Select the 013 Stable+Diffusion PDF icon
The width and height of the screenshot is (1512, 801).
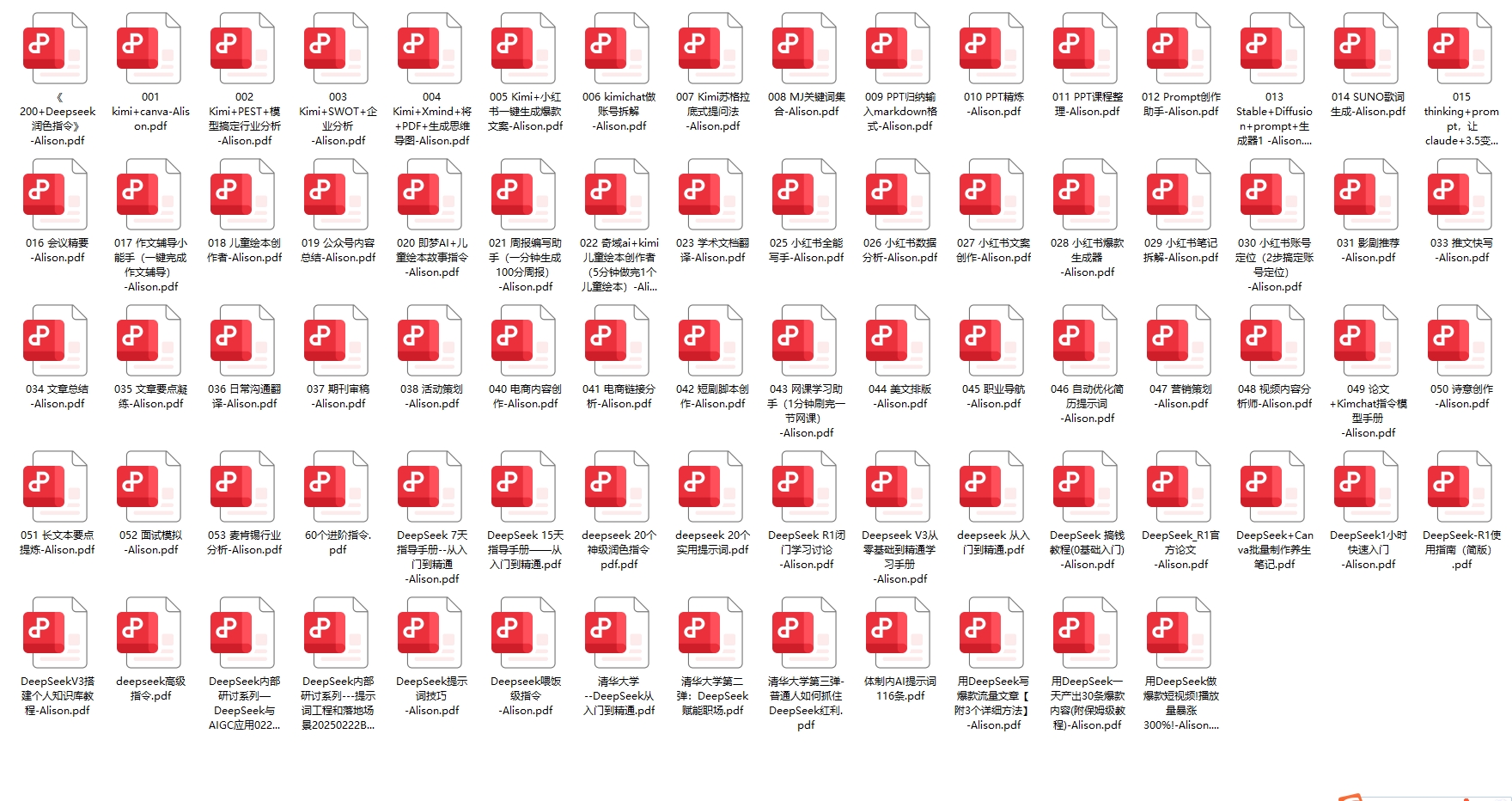(1272, 48)
